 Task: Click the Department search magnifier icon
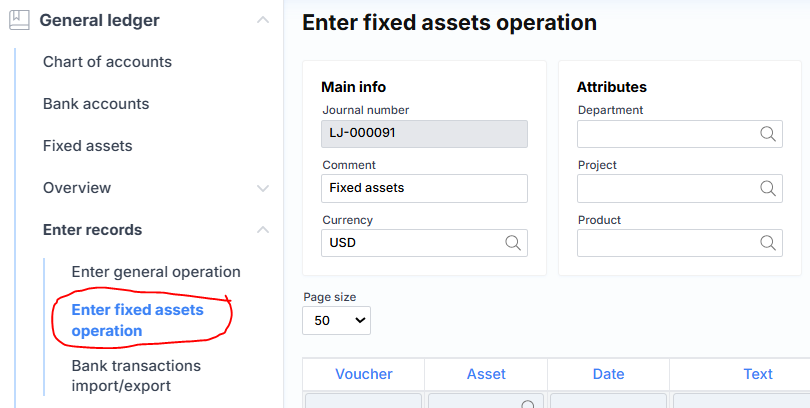pyautogui.click(x=768, y=134)
